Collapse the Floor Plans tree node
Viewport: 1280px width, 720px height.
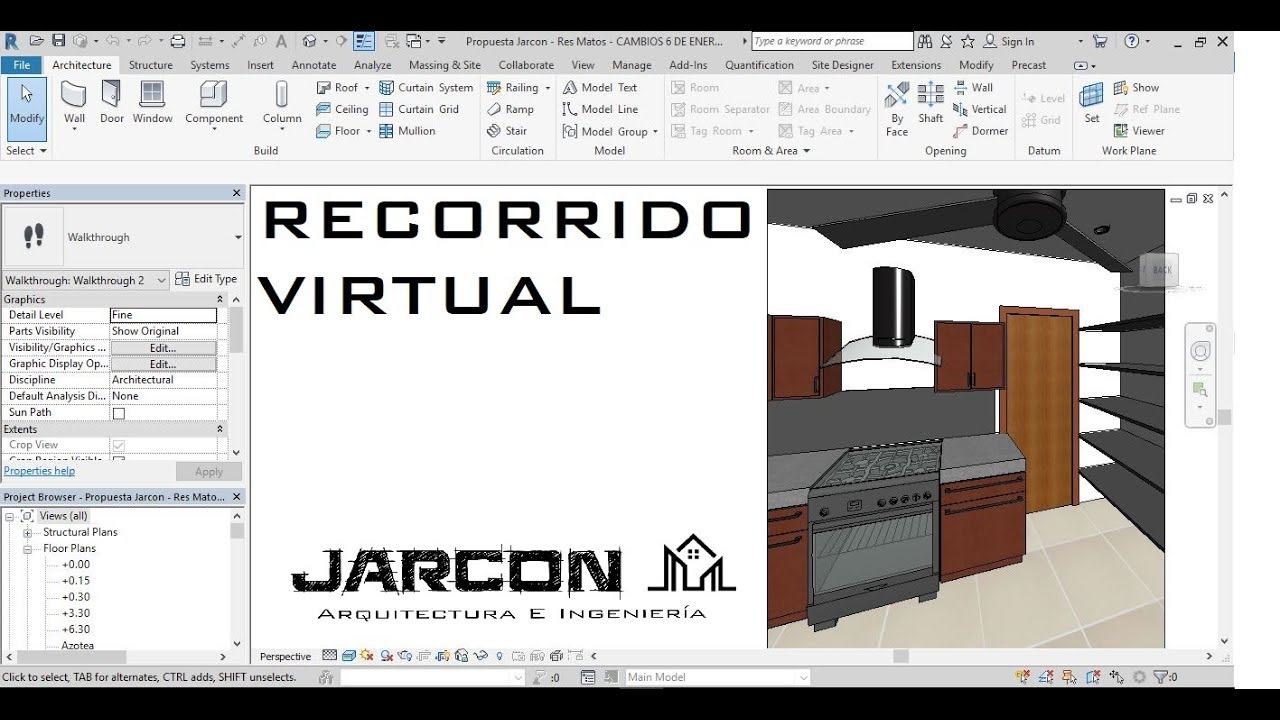pos(28,549)
